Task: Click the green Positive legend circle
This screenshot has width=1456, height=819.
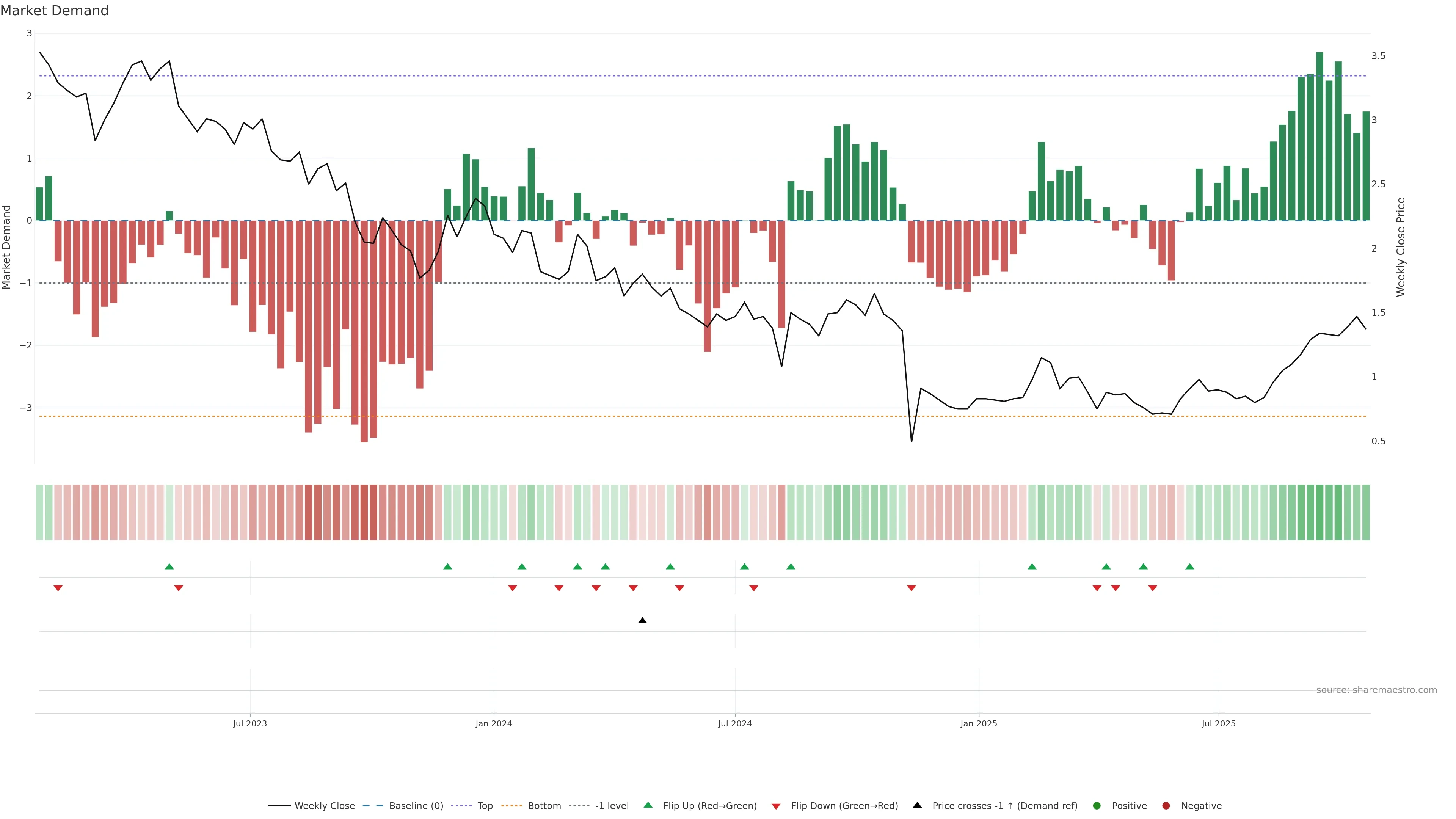Action: (x=1097, y=805)
